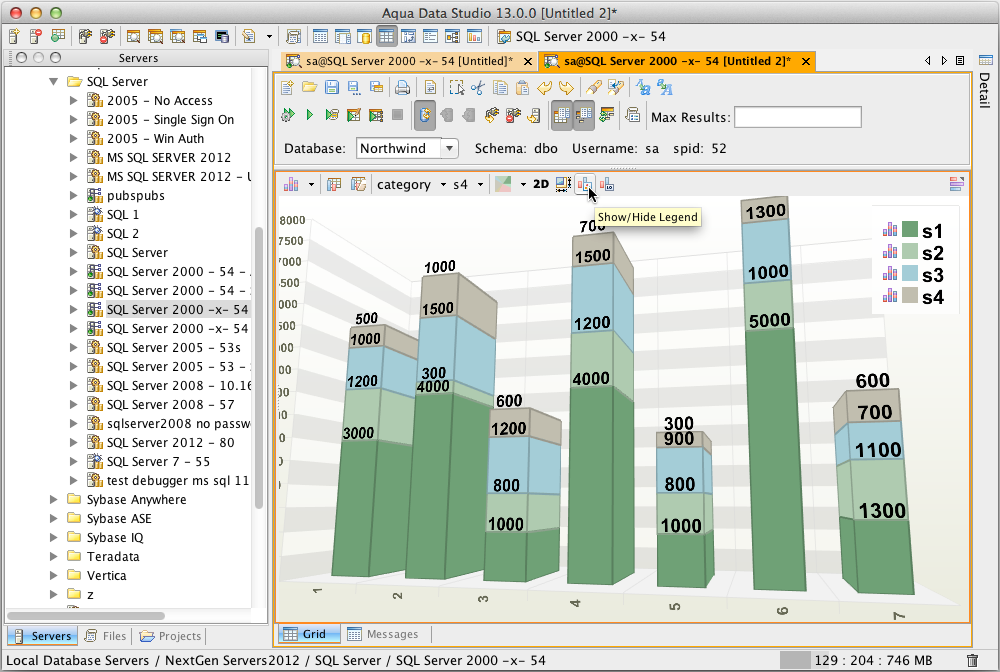
Task: Click the Show/Hide Legend chart icon
Action: (585, 184)
